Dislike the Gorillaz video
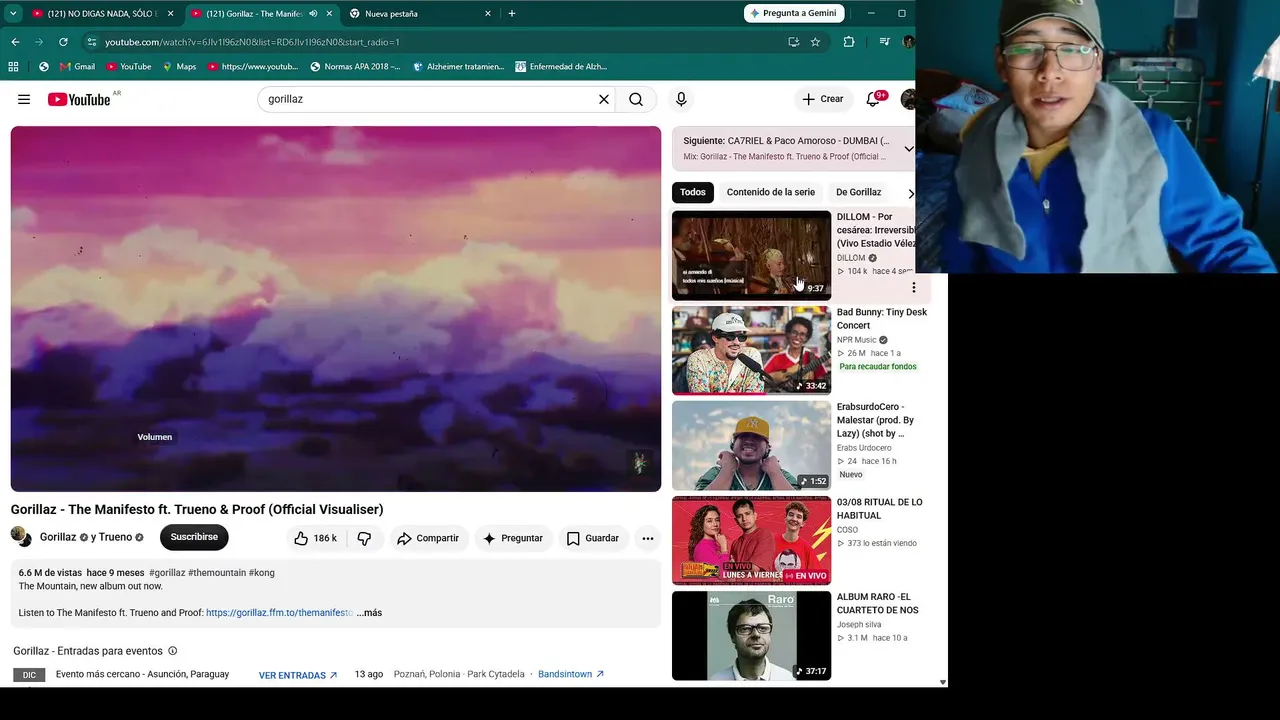The image size is (1280, 720). [x=364, y=538]
